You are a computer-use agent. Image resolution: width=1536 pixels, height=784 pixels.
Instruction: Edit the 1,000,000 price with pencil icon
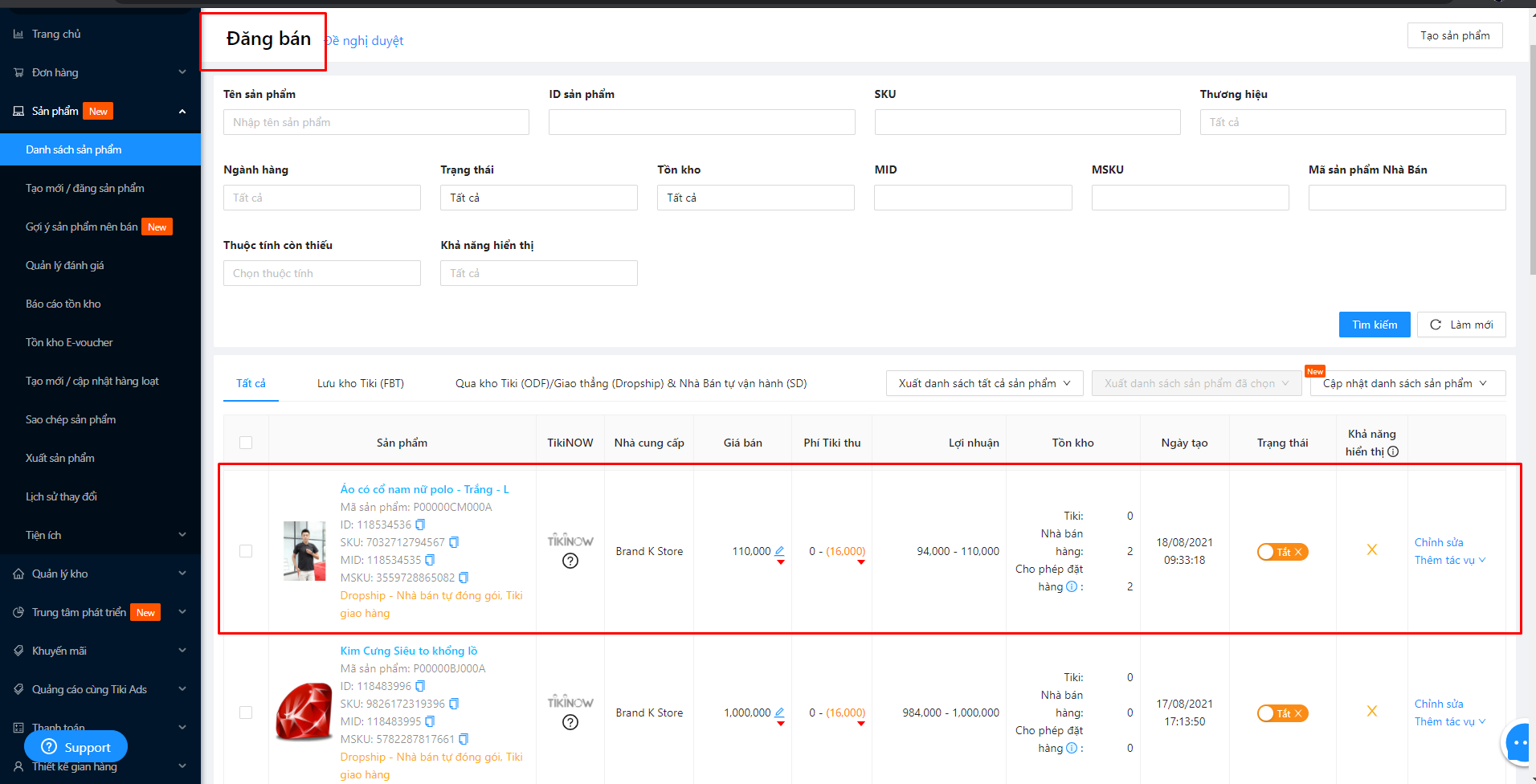coord(779,713)
